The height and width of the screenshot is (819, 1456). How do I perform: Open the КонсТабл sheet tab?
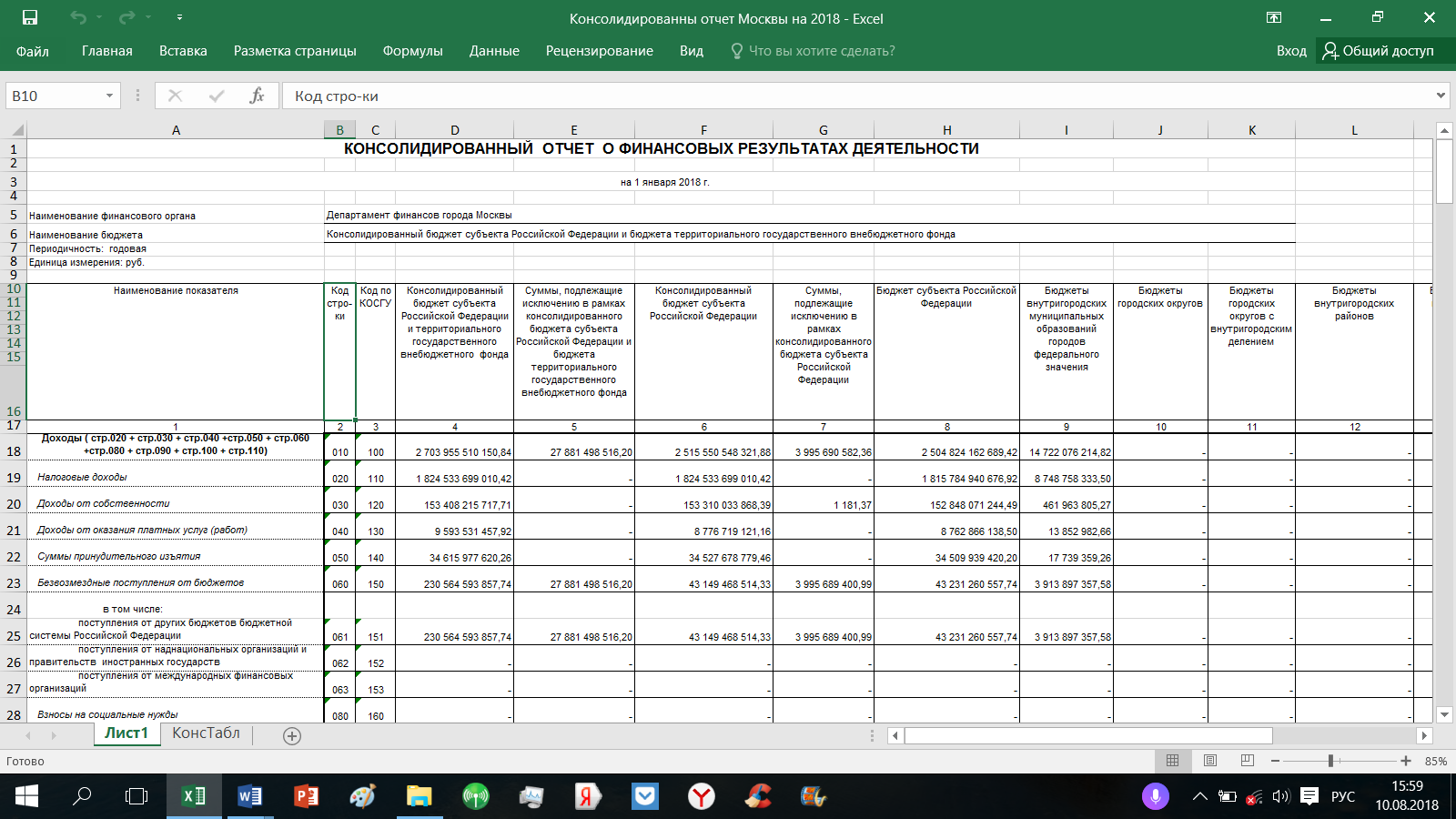[207, 733]
